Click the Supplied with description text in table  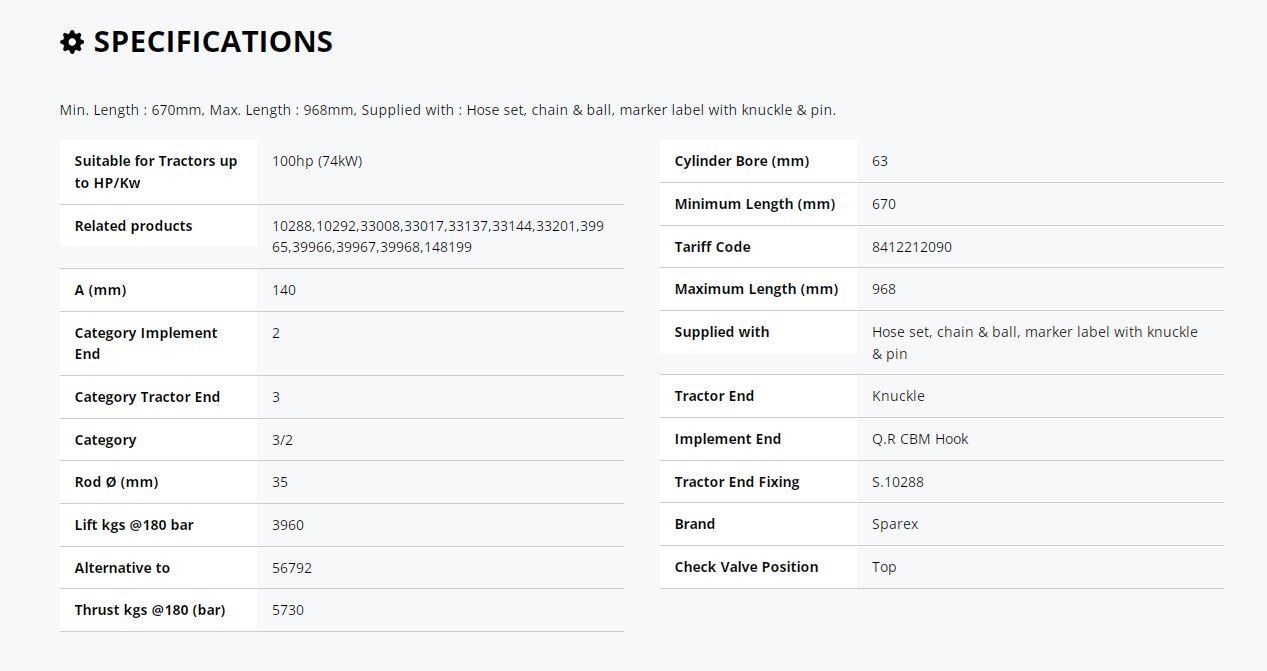1035,343
